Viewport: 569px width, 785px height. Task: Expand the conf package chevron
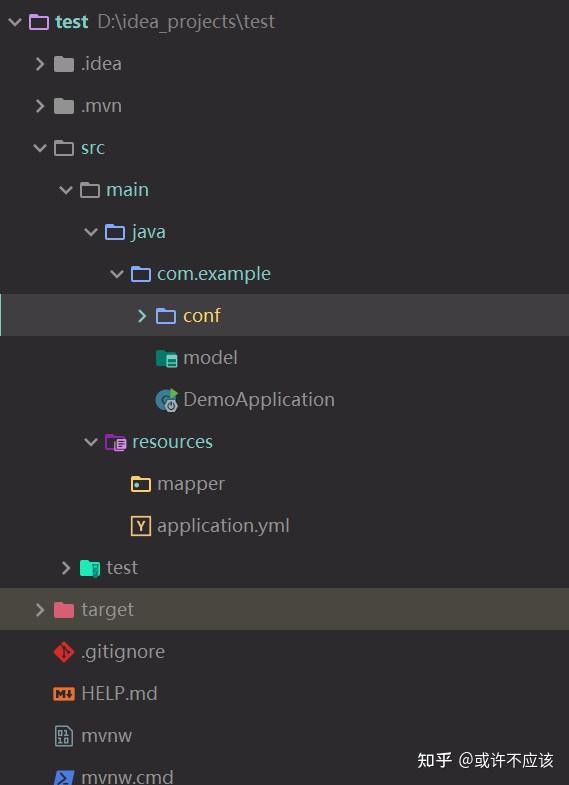[142, 315]
